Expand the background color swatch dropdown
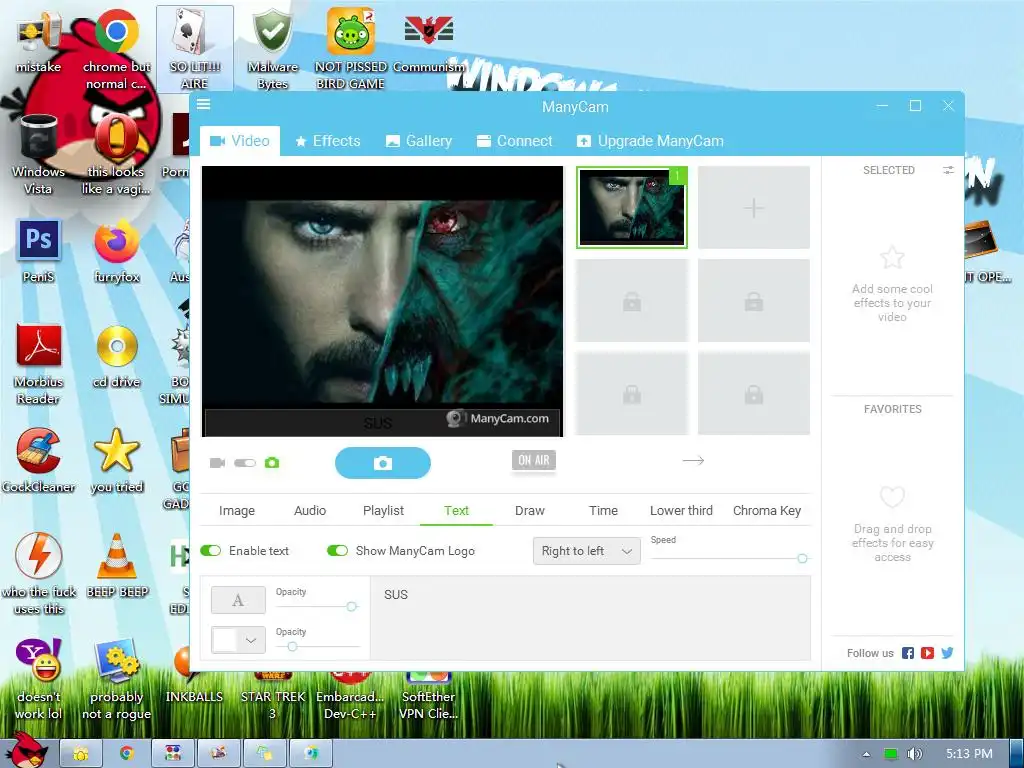Viewport: 1024px width, 768px height. click(238, 640)
